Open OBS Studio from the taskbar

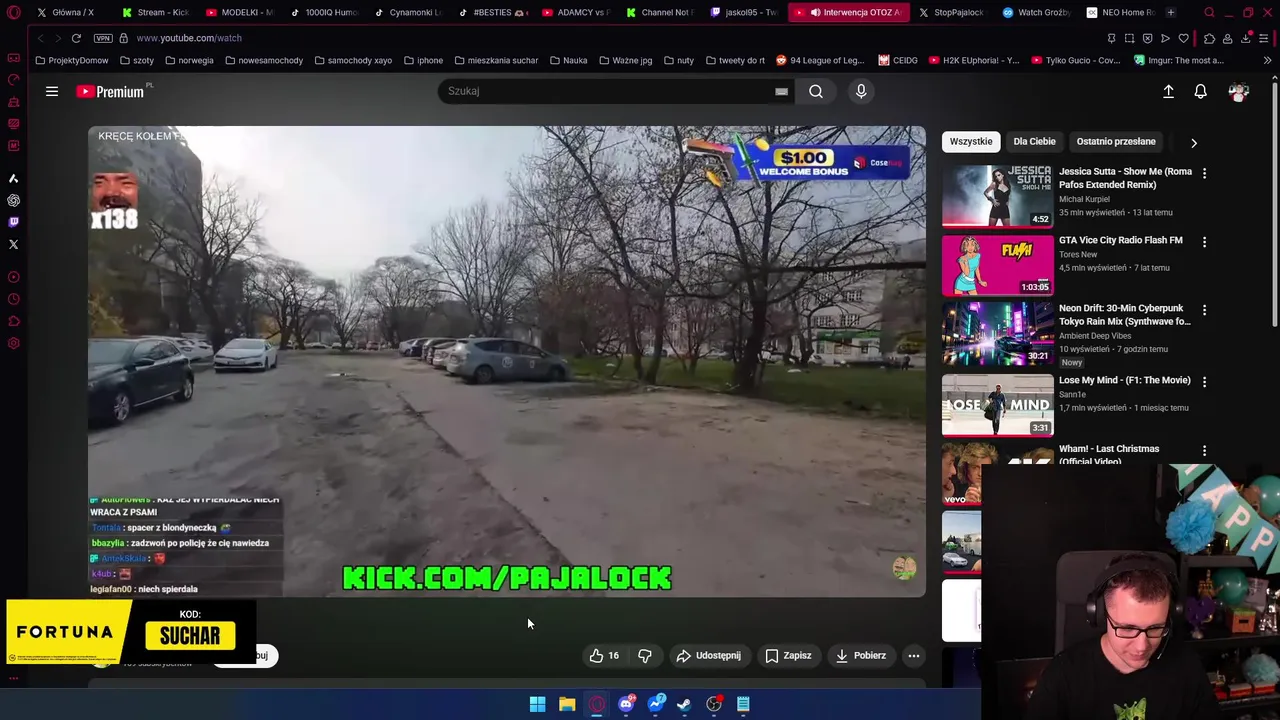pyautogui.click(x=714, y=704)
